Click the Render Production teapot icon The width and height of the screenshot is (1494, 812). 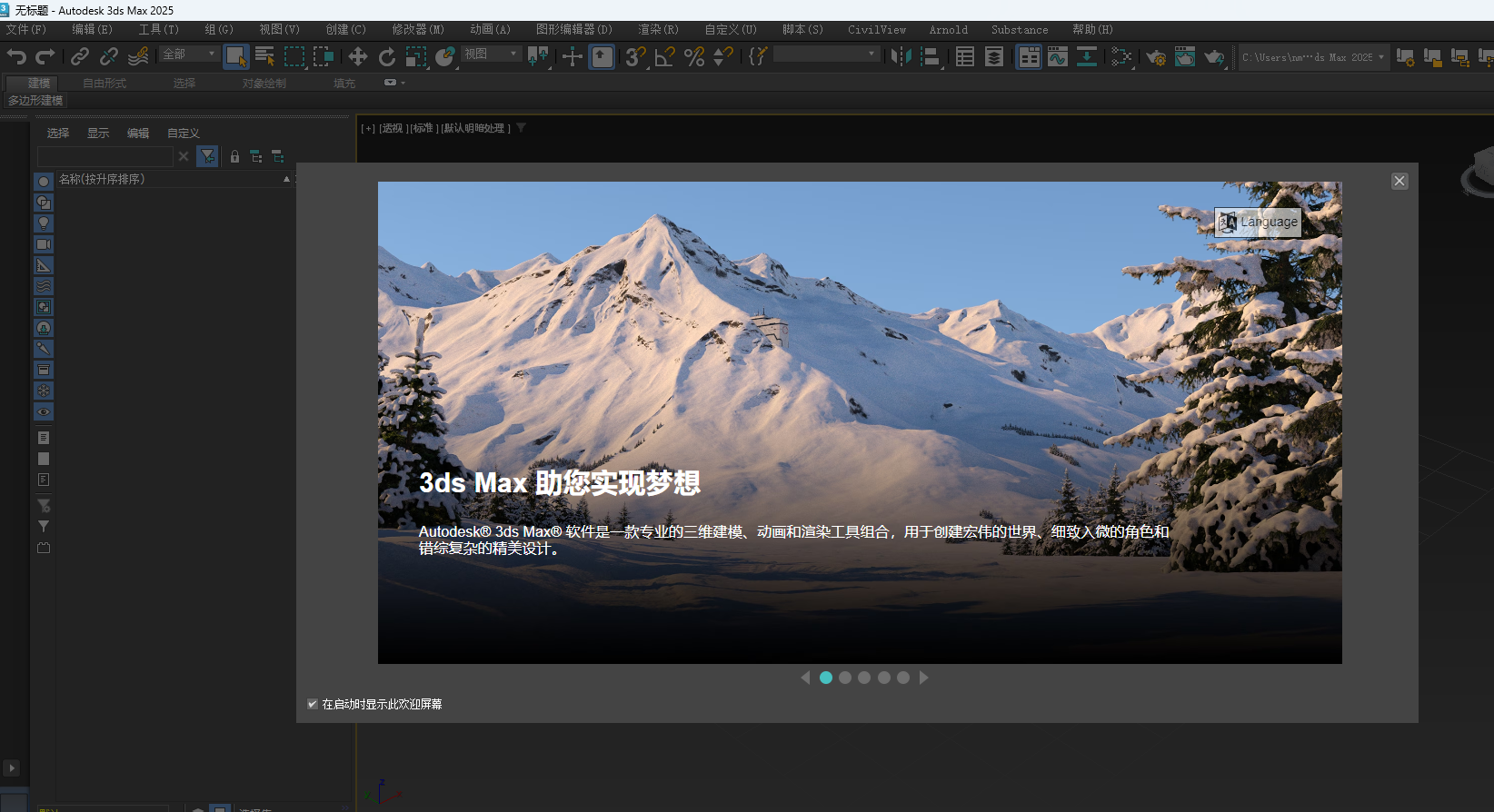(x=1214, y=57)
